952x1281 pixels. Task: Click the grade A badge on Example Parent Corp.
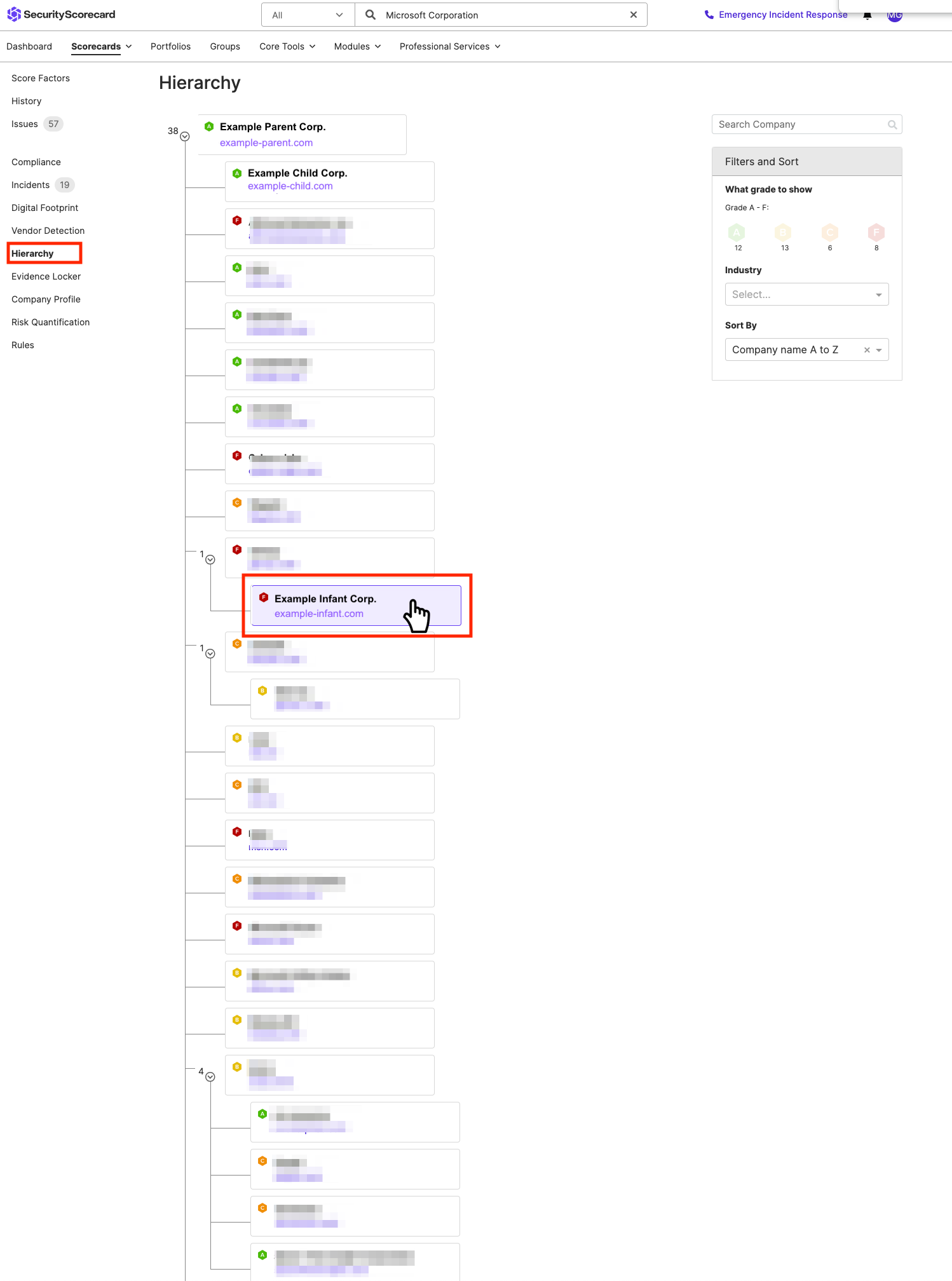coord(209,126)
